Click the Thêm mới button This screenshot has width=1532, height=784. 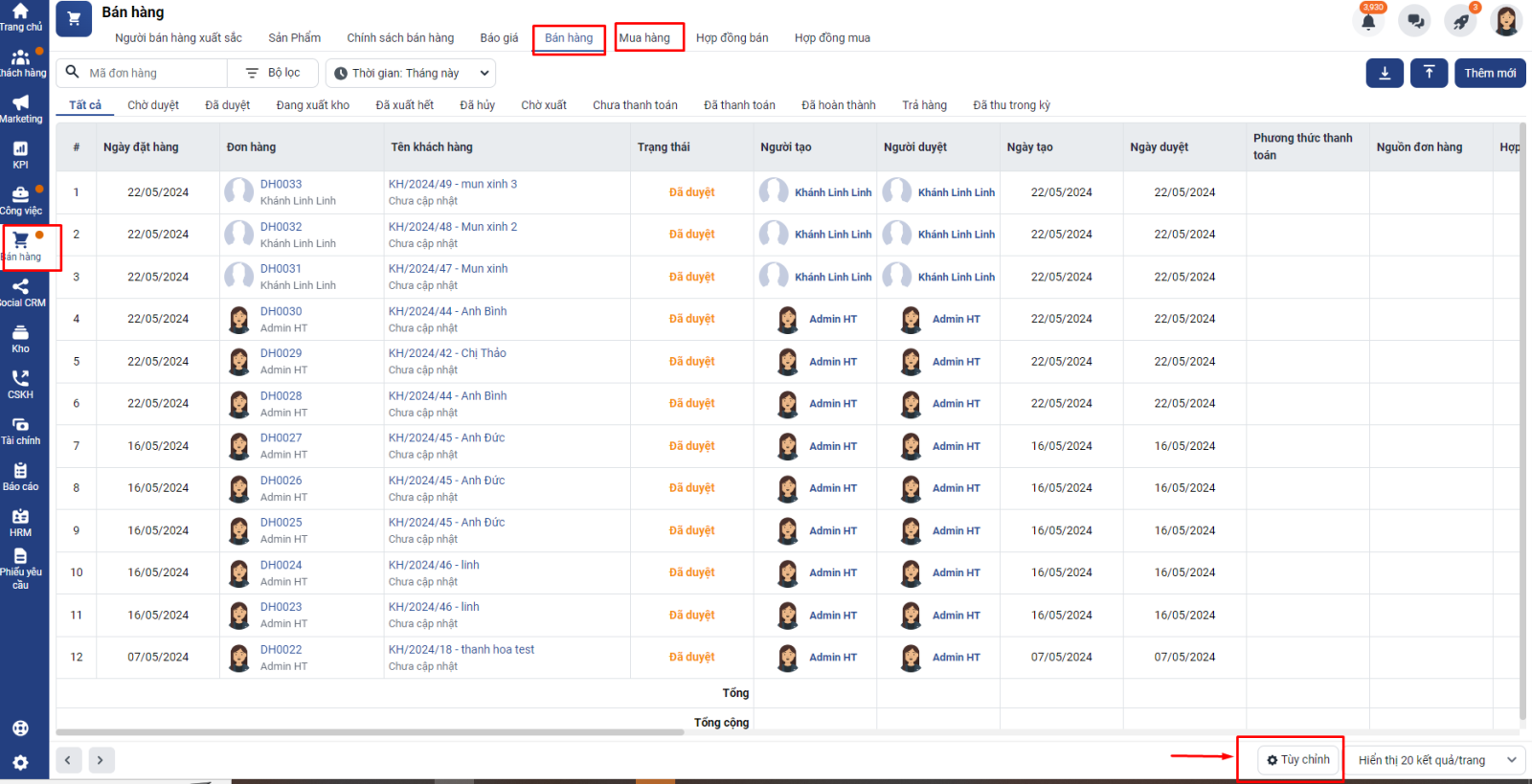coord(1489,73)
